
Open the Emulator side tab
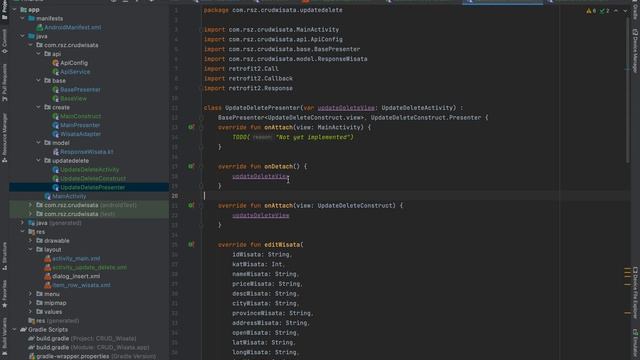point(635,344)
